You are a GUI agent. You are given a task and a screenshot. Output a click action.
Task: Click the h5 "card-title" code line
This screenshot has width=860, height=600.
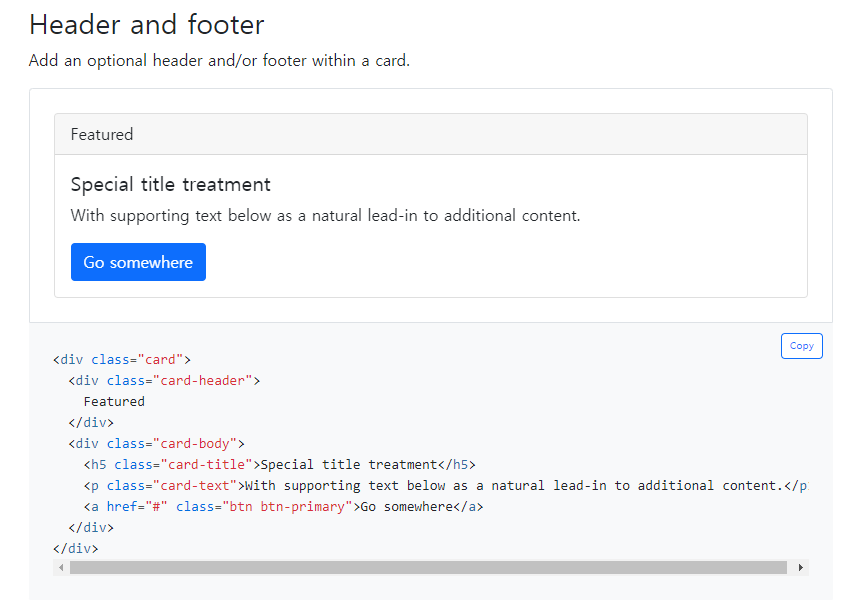280,464
